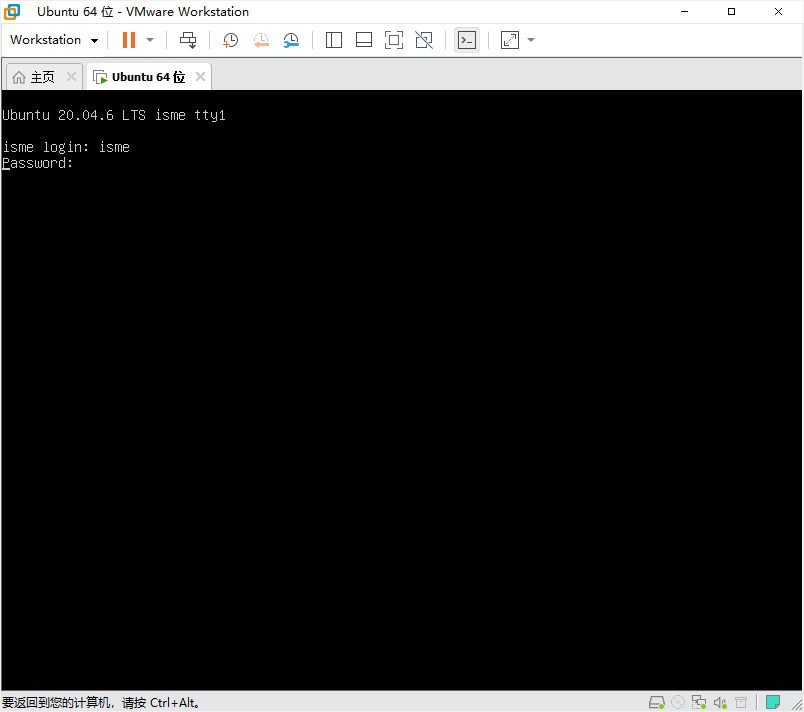Click the CD/DVD drive status icon
This screenshot has width=804, height=712.
coord(678,702)
